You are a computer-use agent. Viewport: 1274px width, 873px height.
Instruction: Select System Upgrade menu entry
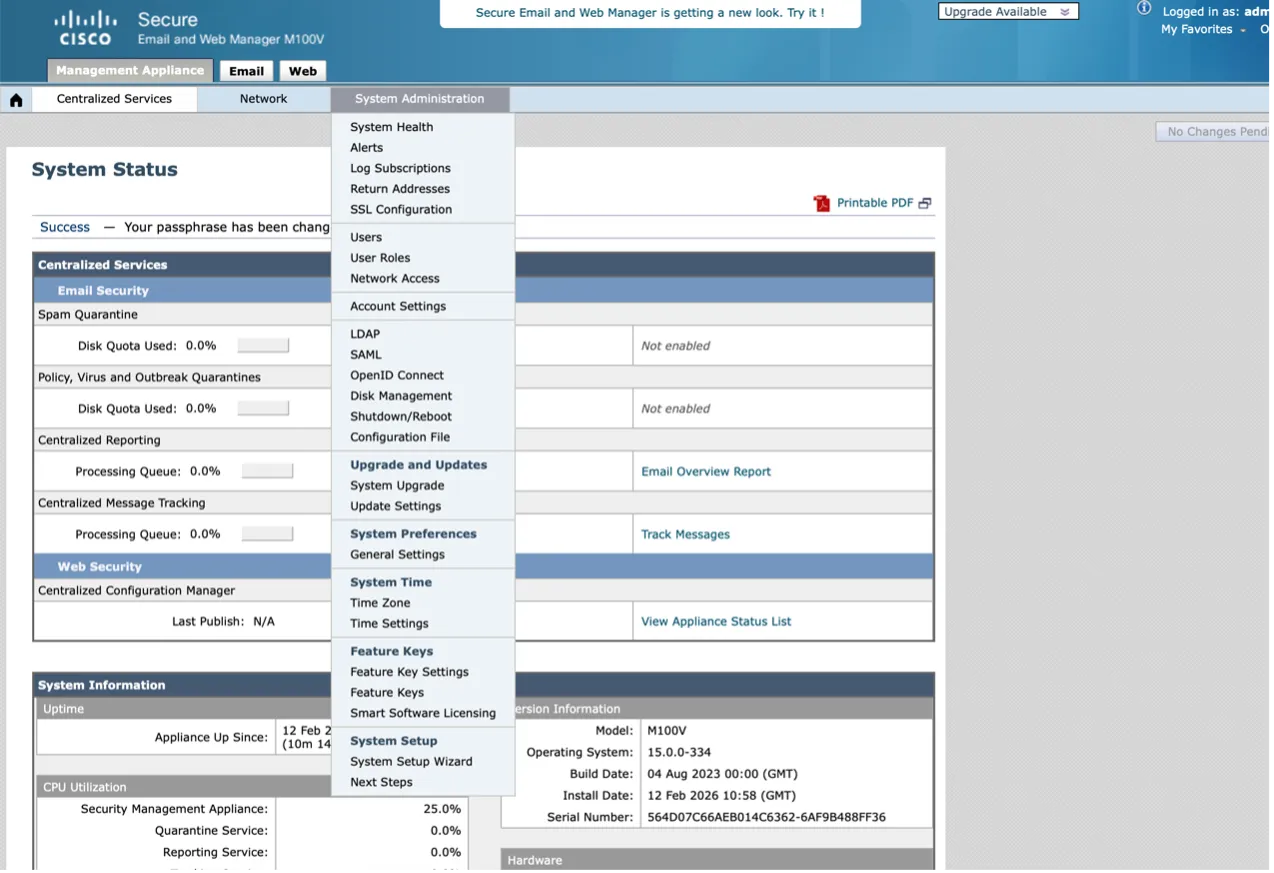[397, 485]
